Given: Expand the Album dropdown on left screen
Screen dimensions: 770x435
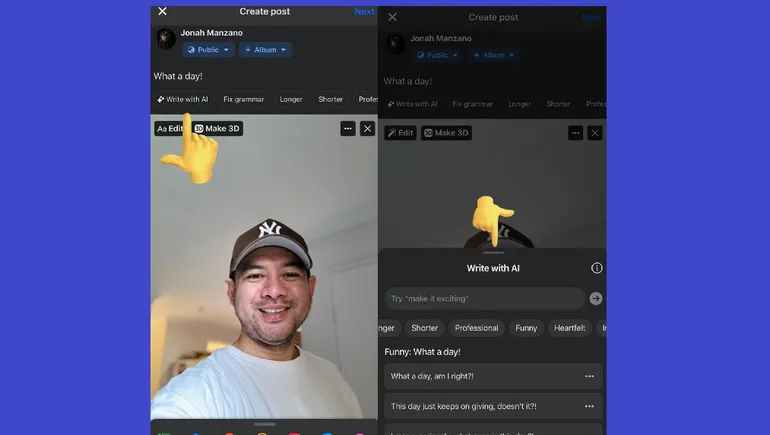Looking at the screenshot, I should pyautogui.click(x=265, y=49).
